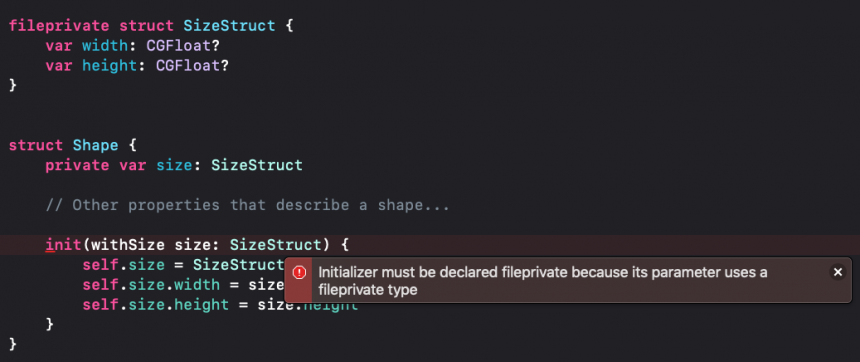Click the 'height' property name in SizeStruct

coord(109,65)
